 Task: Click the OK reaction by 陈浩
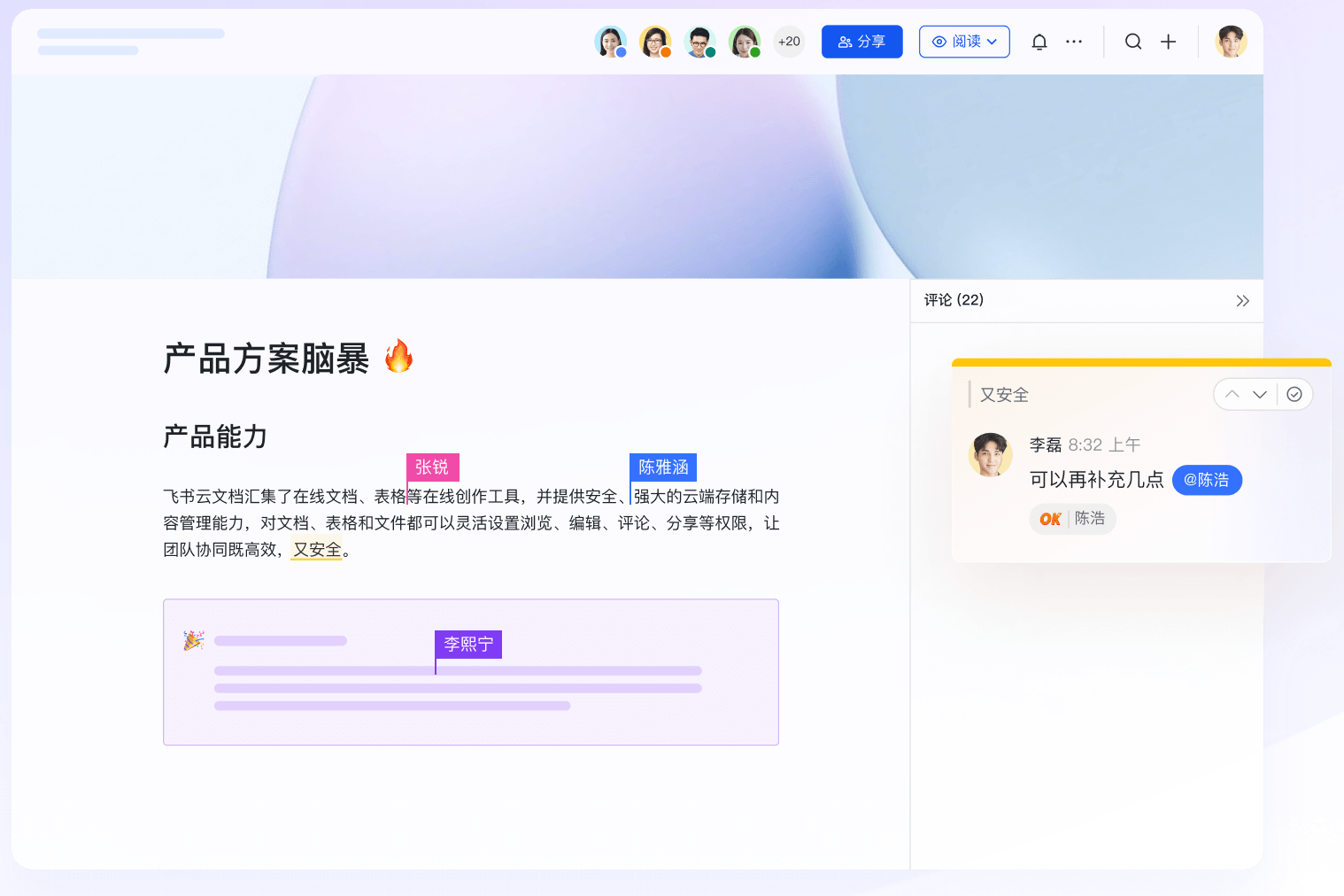(1072, 519)
